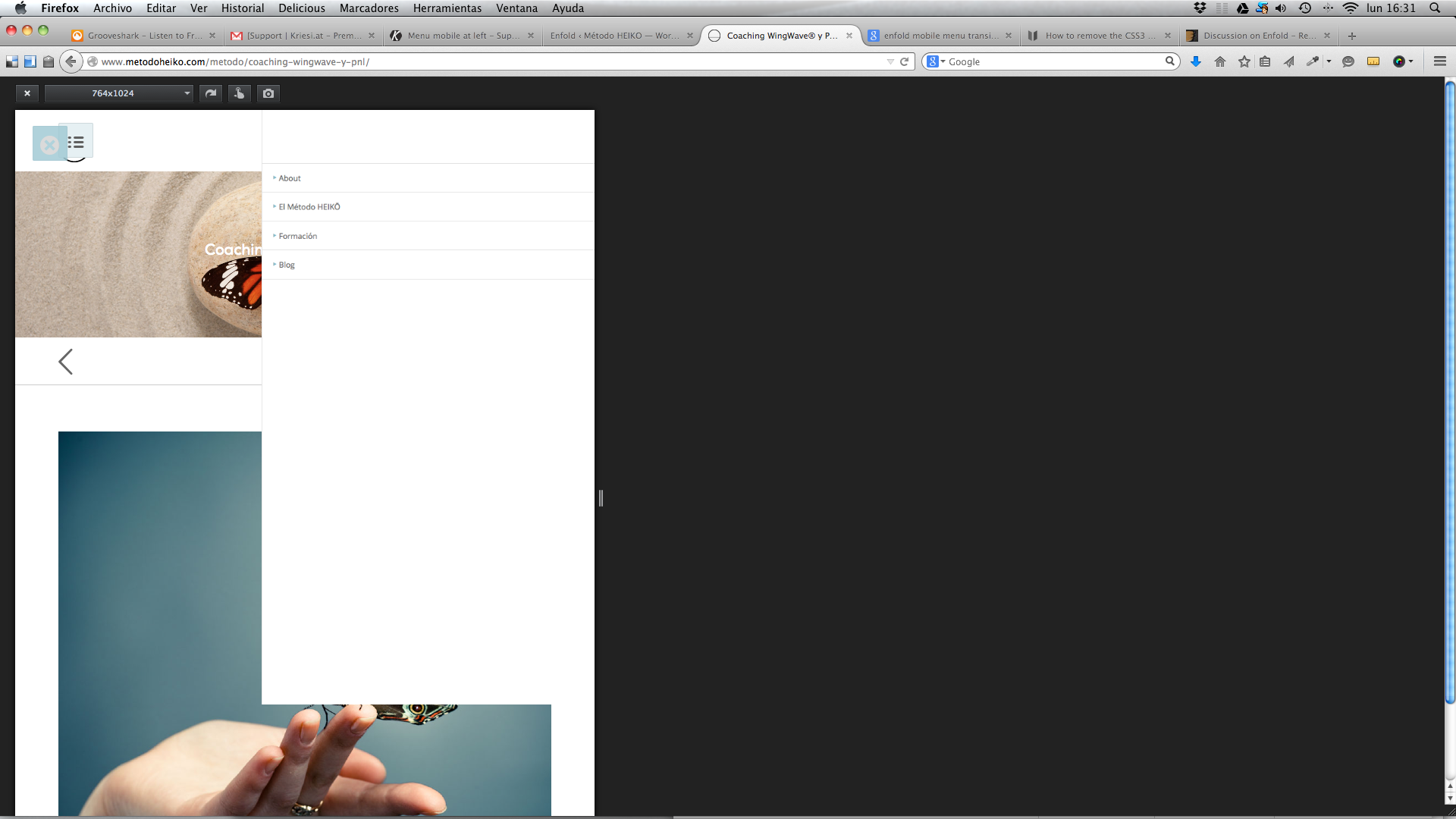Open the color wheel extension dropdown arrow
Viewport: 1456px width, 819px height.
pos(1411,61)
